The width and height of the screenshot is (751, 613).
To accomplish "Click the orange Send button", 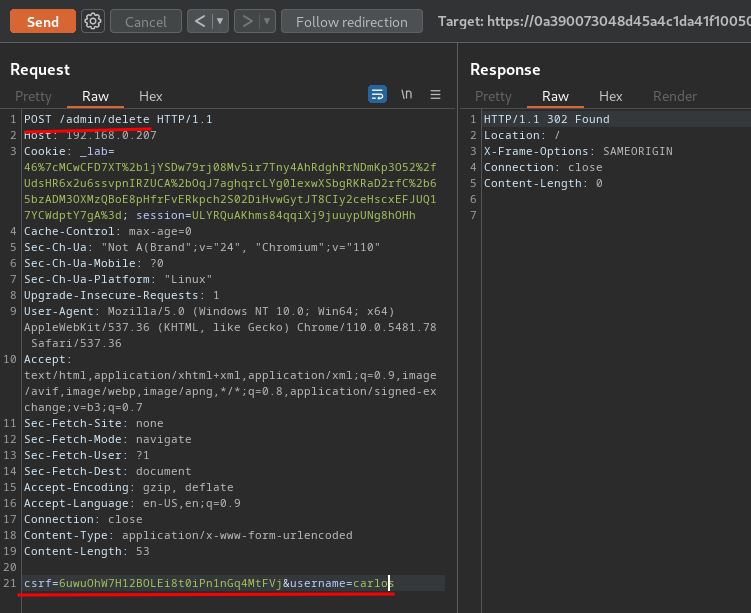I will 43,22.
